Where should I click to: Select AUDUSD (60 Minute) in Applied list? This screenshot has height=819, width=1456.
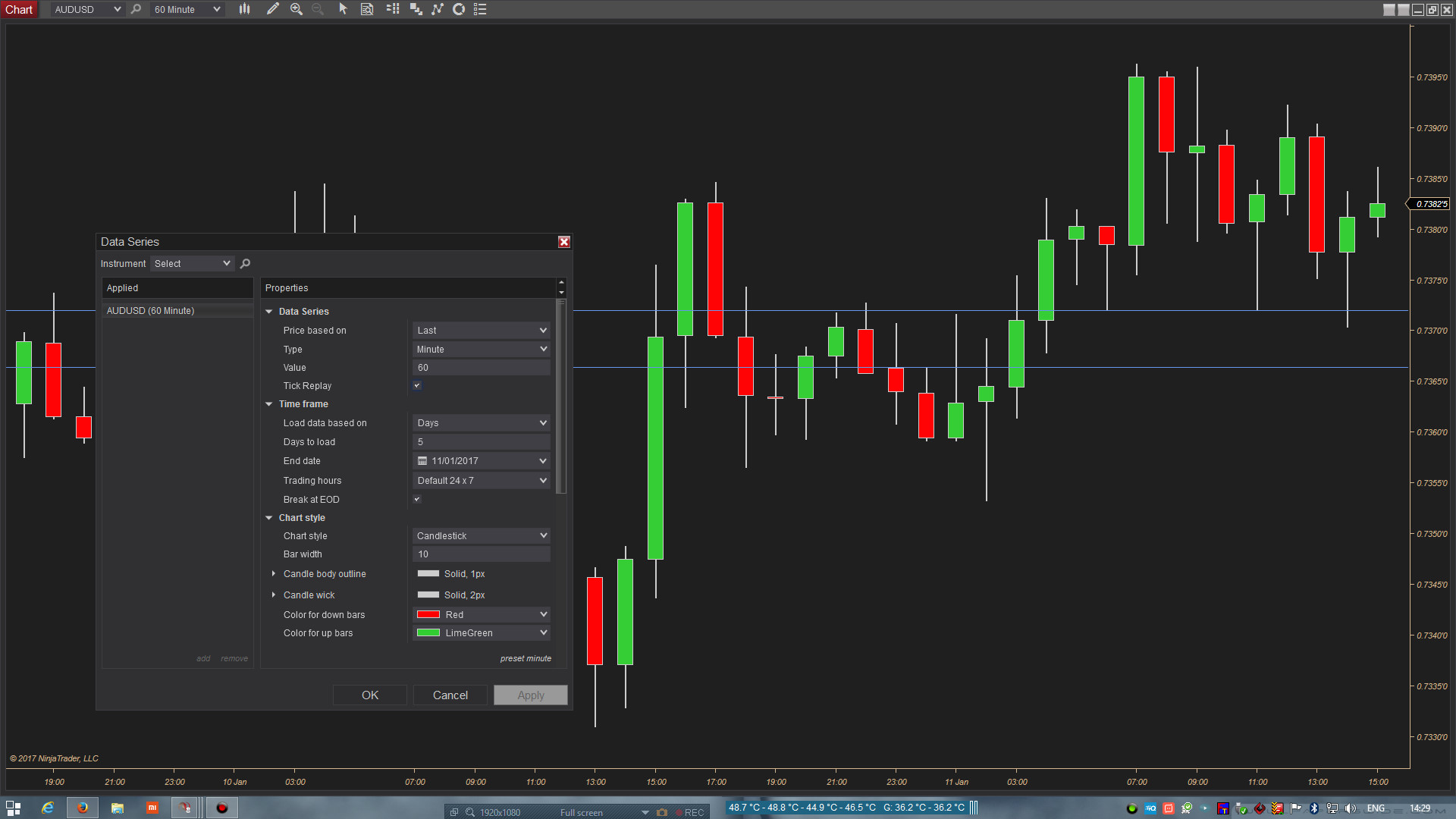[150, 311]
